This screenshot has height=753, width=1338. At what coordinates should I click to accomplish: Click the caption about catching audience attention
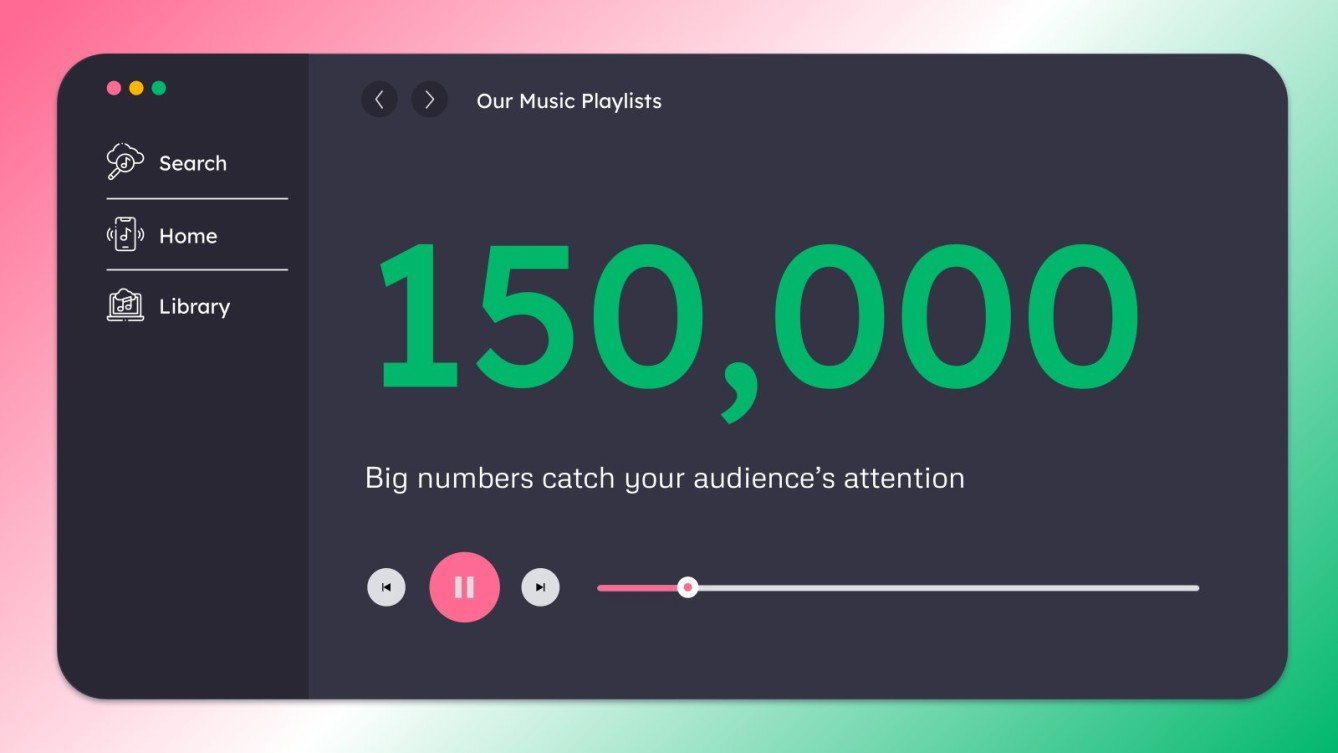[664, 478]
